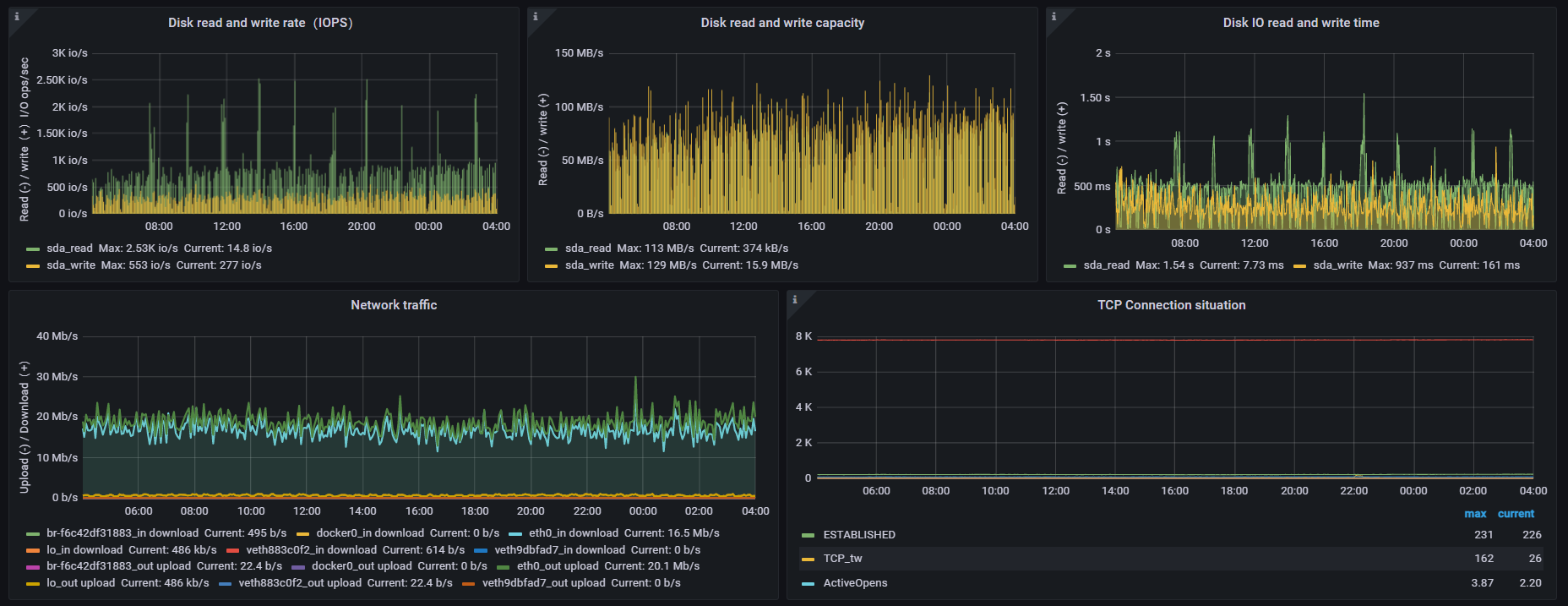
Task: Click the TCP_tw legend color swatch
Action: pyautogui.click(x=808, y=559)
